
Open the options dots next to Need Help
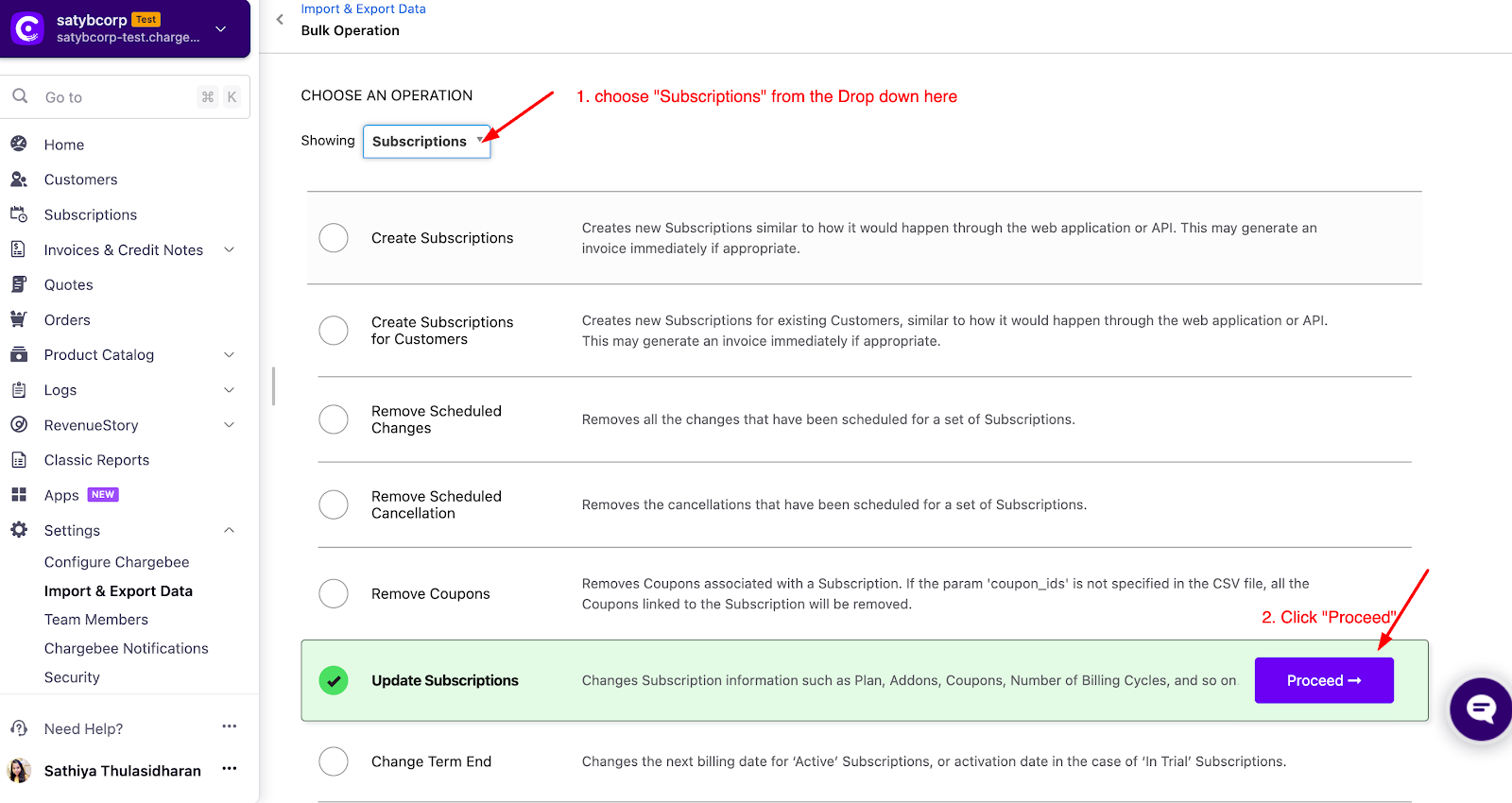229,726
